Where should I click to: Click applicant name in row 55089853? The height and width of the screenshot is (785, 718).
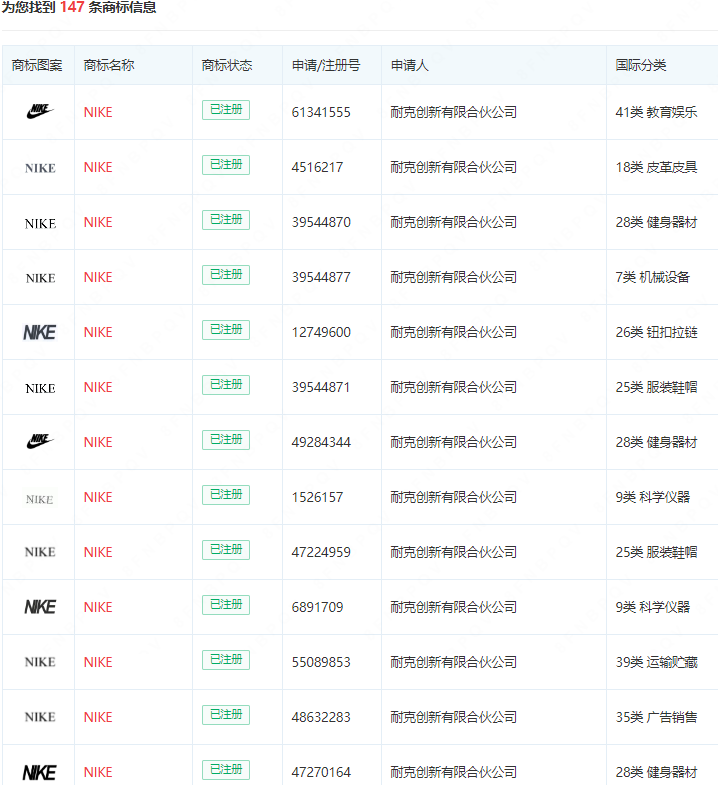tap(454, 662)
